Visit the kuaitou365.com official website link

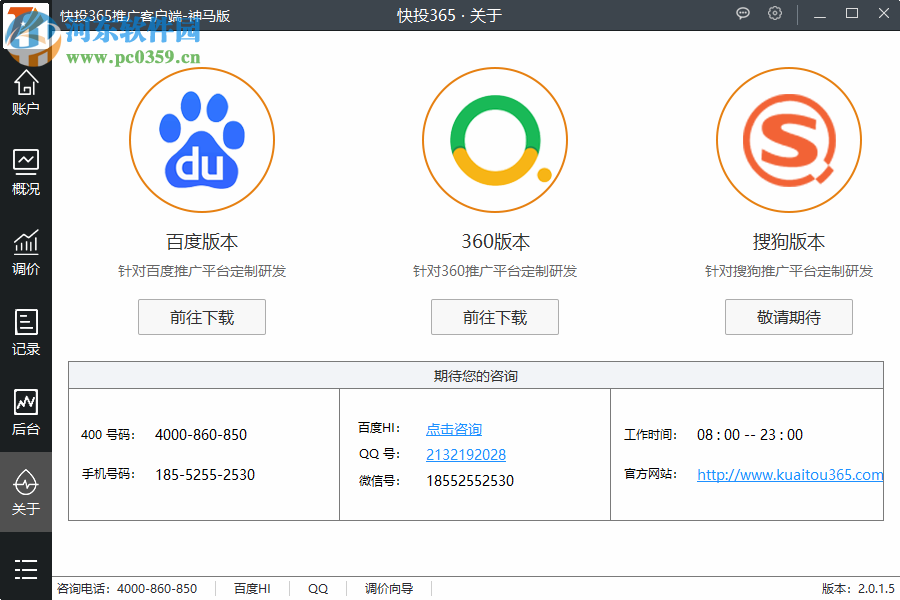pyautogui.click(x=790, y=475)
